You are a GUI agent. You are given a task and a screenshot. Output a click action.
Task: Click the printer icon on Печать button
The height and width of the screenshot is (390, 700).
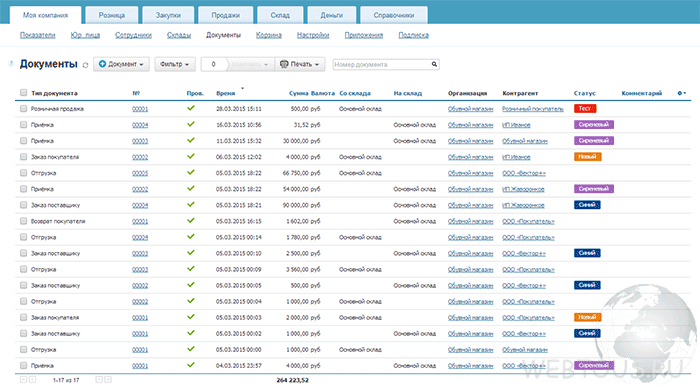(x=284, y=64)
